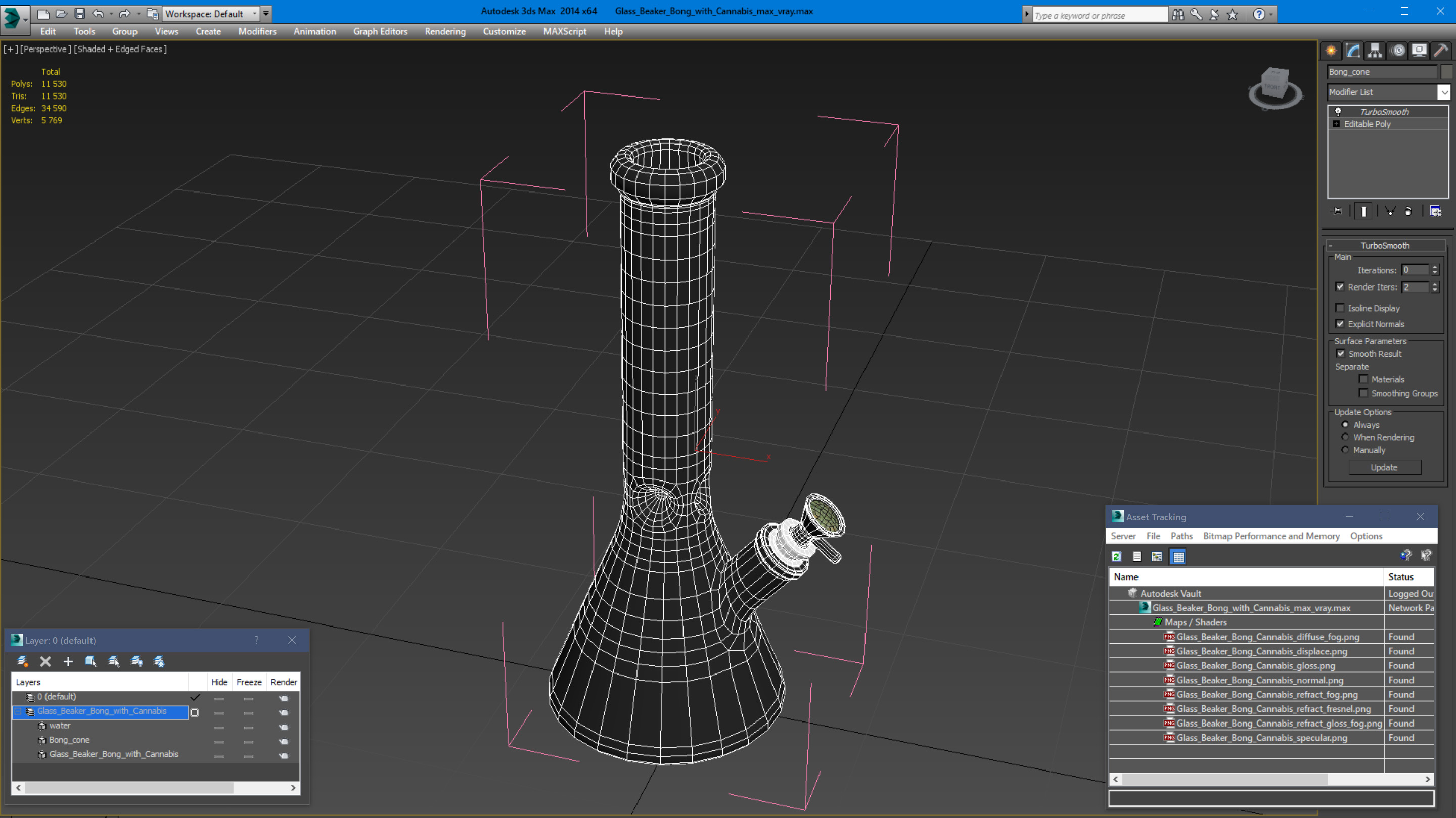Click the ViewCube navigation widget
This screenshot has width=1456, height=818.
pos(1275,88)
